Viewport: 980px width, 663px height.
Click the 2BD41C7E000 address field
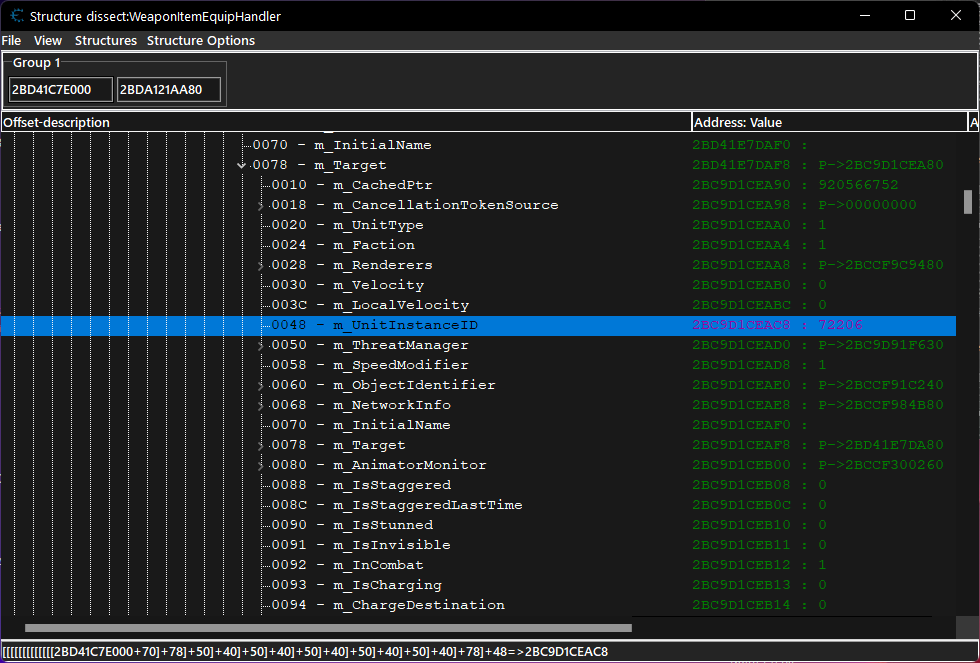coord(60,90)
